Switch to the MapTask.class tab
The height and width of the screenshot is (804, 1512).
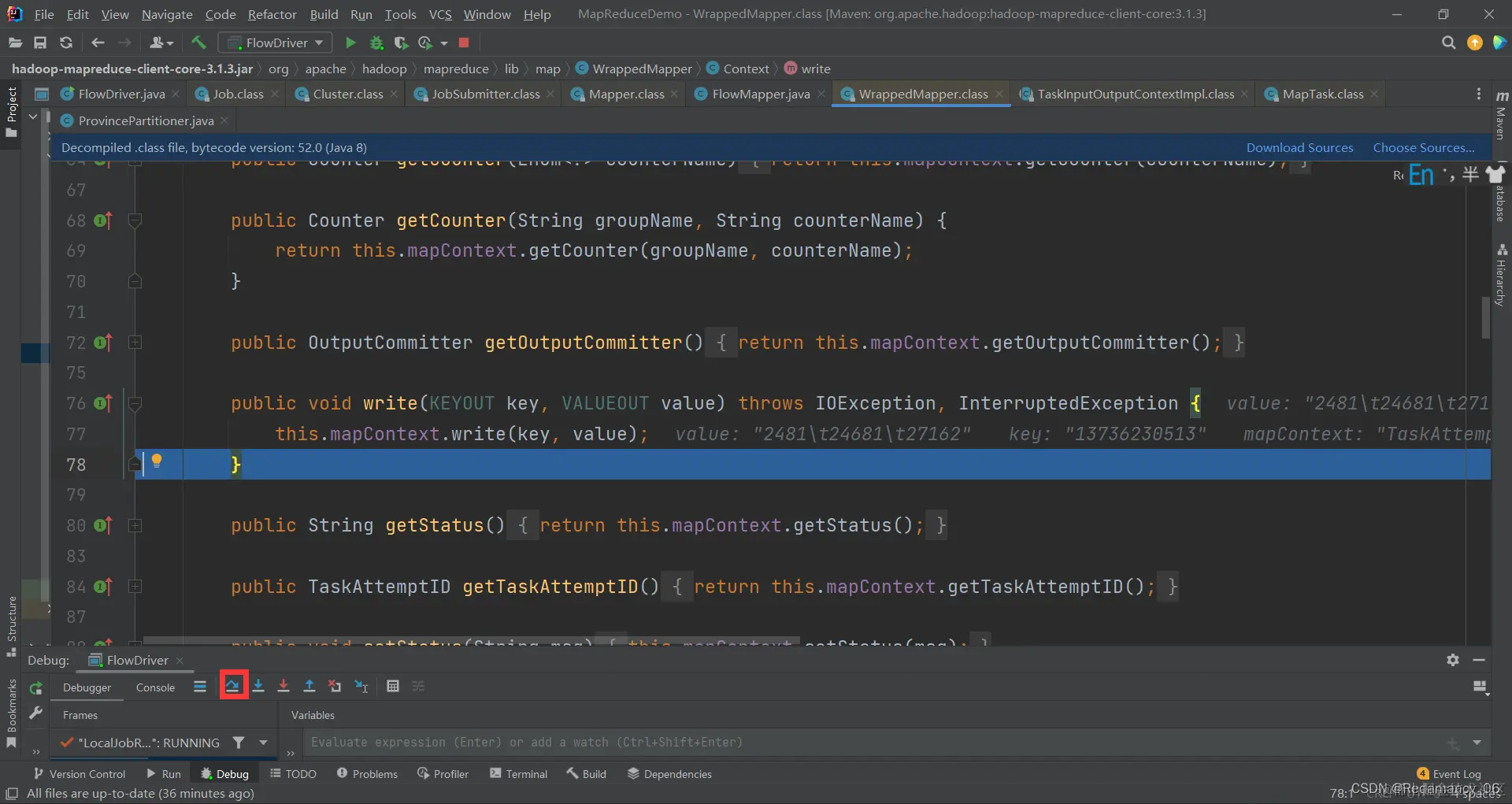pyautogui.click(x=1322, y=94)
